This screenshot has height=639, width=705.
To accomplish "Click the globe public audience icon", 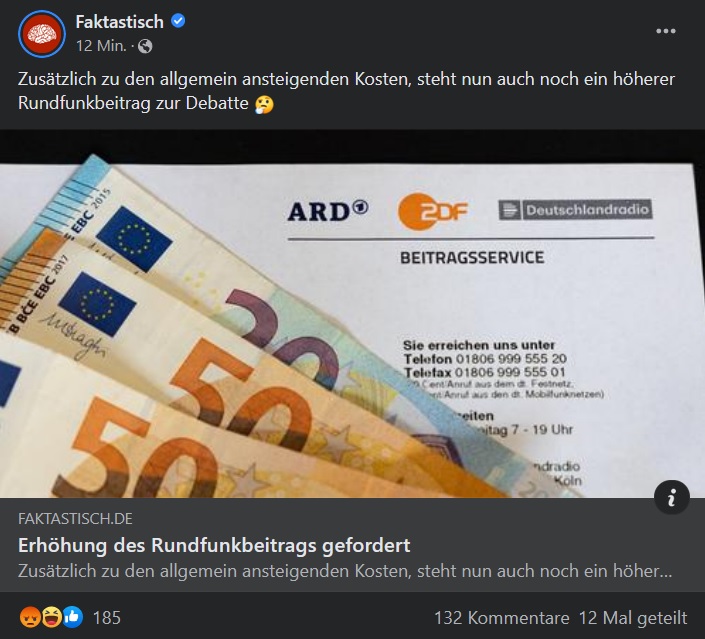I will pos(145,46).
